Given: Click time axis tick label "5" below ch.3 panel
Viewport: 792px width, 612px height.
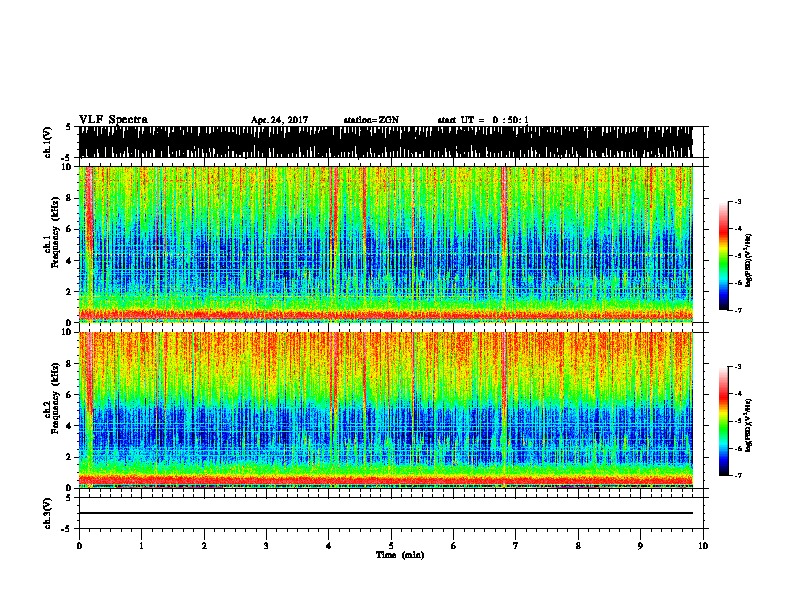Looking at the screenshot, I should tap(391, 546).
